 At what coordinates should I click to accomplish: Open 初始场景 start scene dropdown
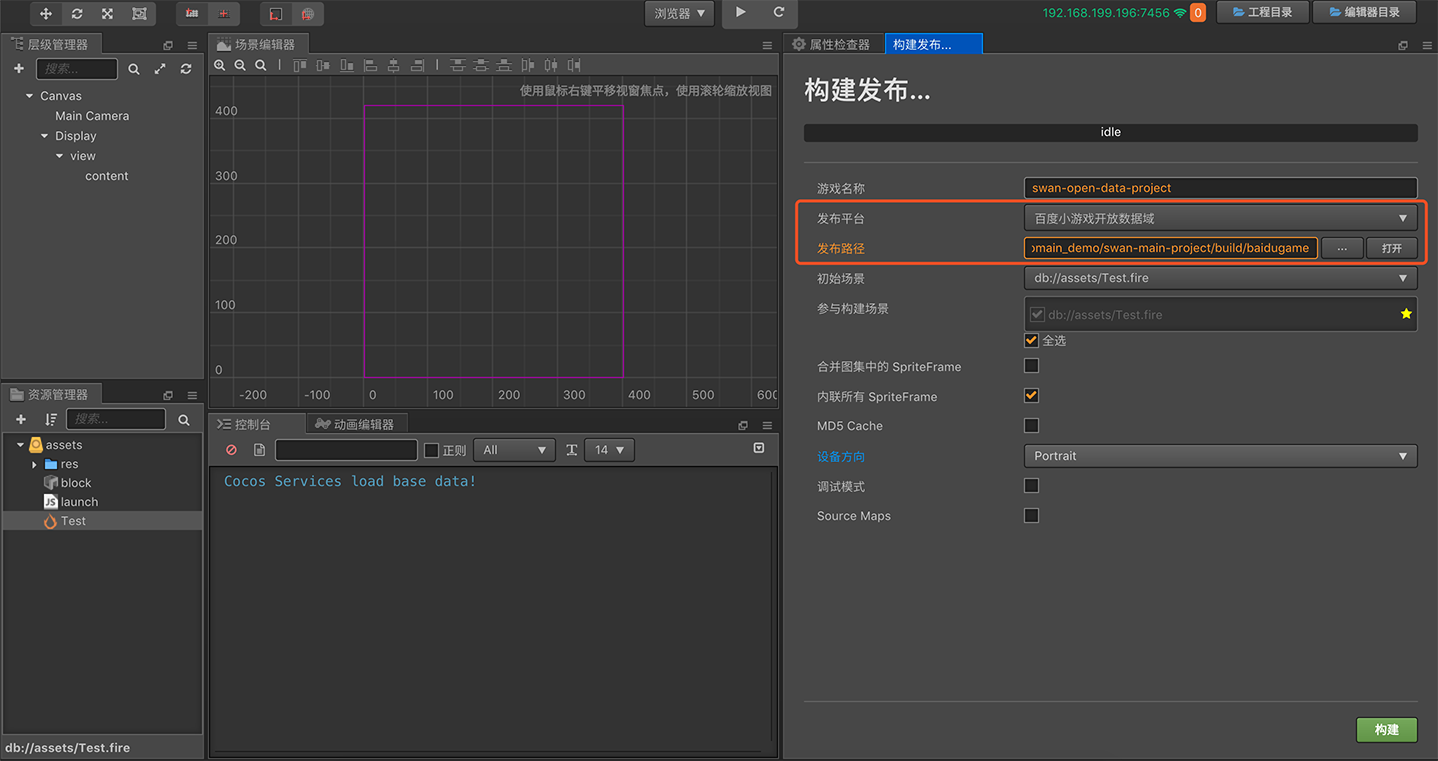pyautogui.click(x=1221, y=278)
